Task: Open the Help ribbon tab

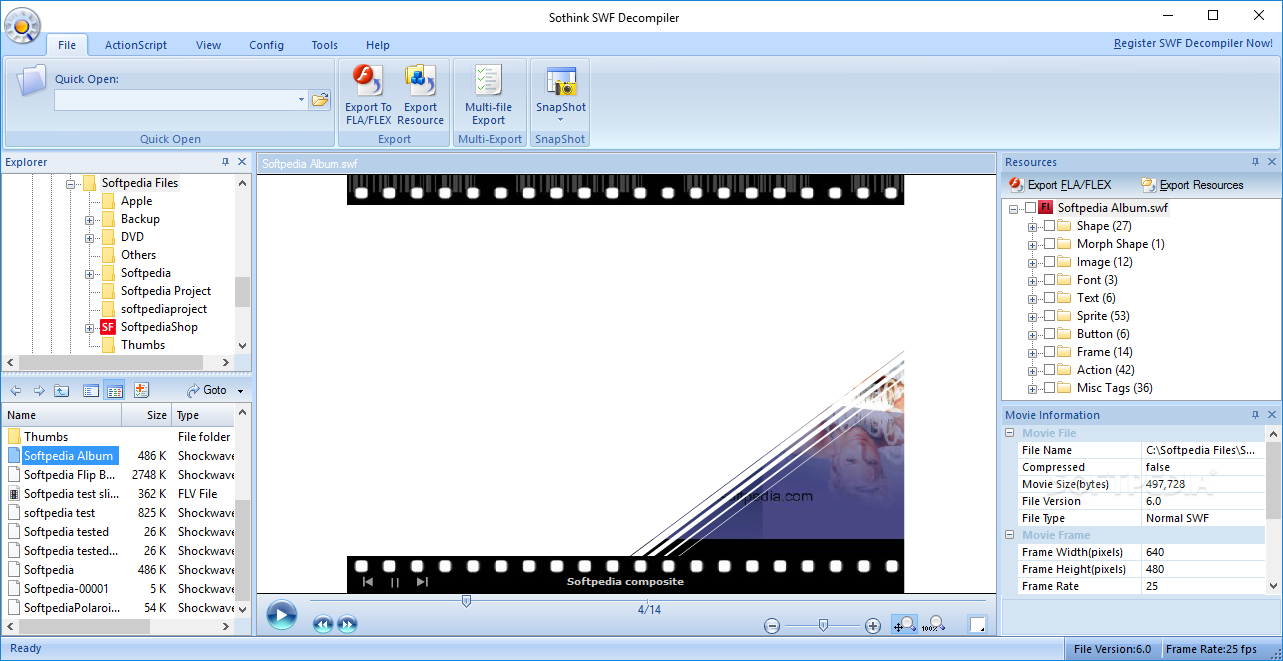Action: [x=378, y=45]
